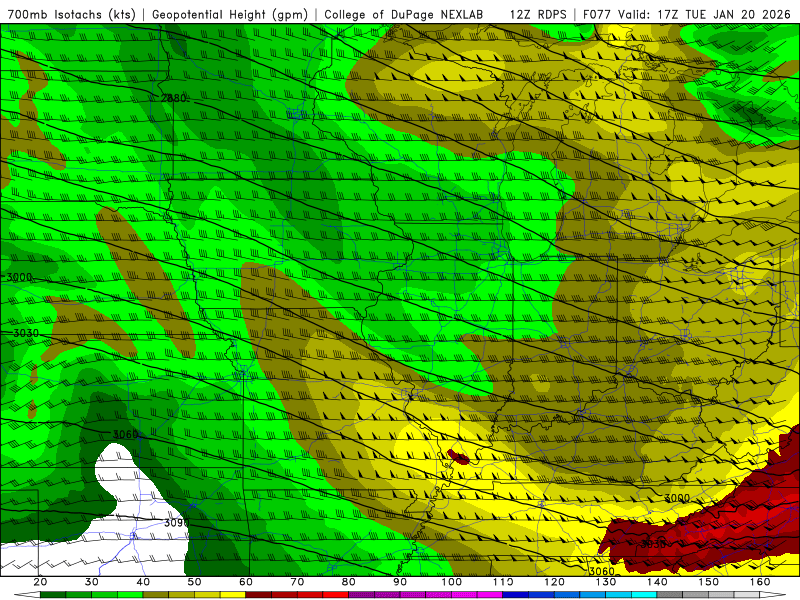Click the "F077" forecast hour text

(596, 14)
